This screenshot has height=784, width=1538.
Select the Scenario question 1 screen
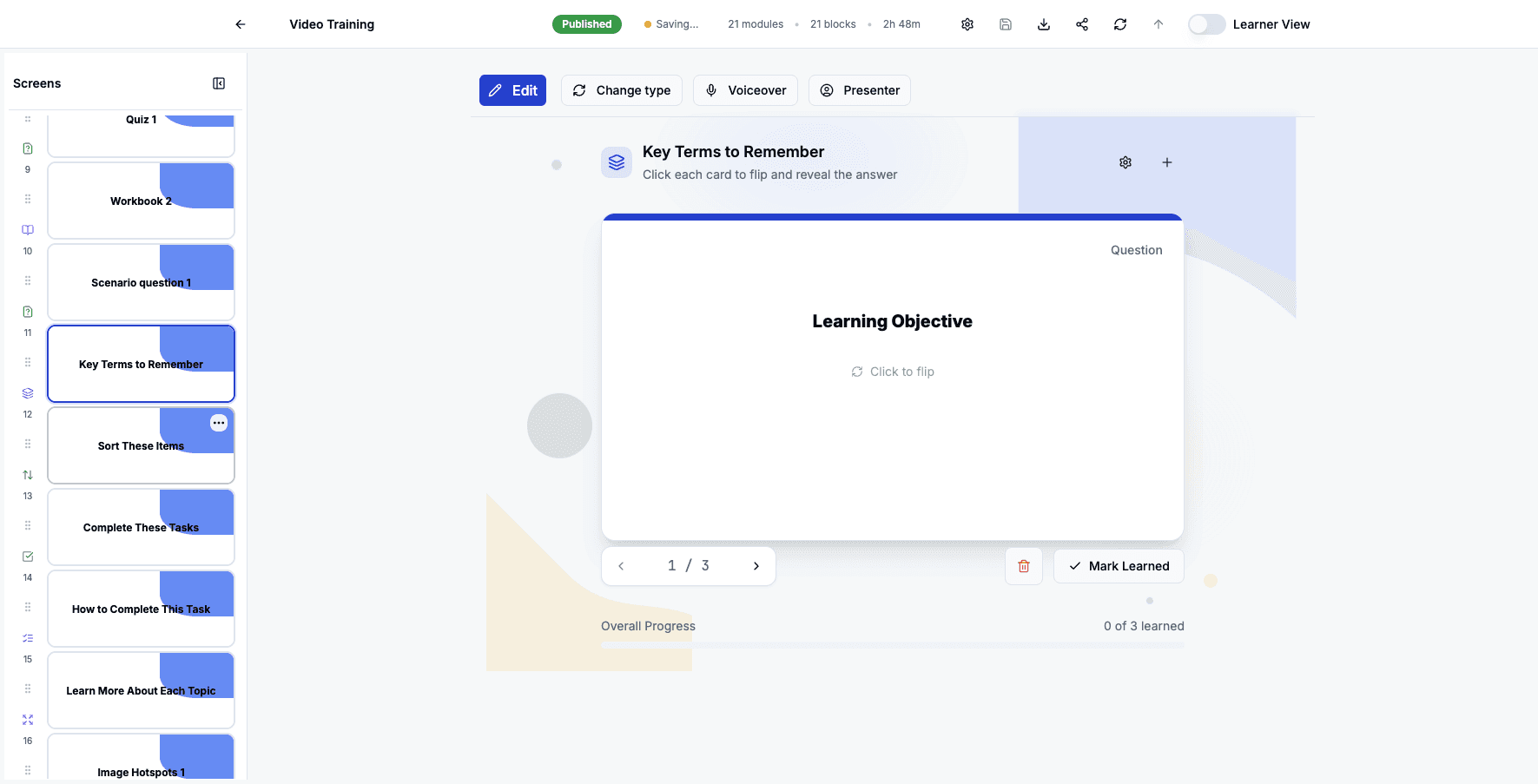(141, 282)
